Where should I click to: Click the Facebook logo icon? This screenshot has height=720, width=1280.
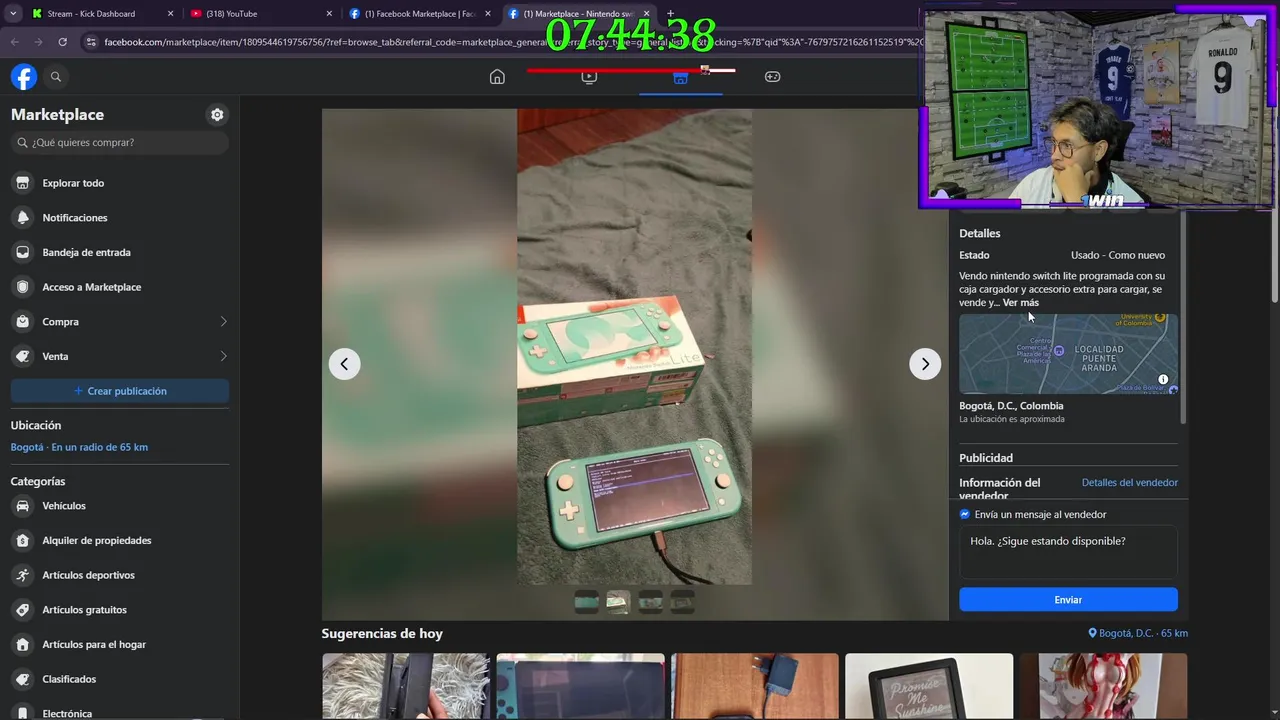pos(24,77)
